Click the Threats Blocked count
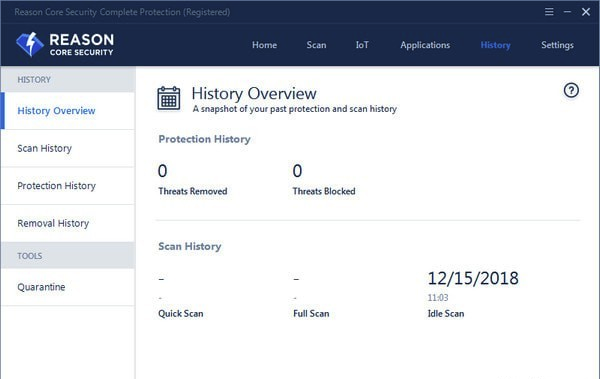The height and width of the screenshot is (379, 600). (297, 171)
